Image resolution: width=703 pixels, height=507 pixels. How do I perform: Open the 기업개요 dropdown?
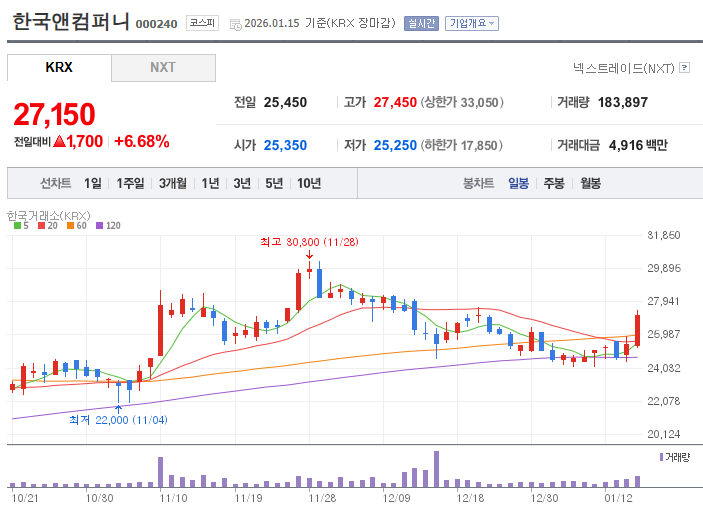472,23
